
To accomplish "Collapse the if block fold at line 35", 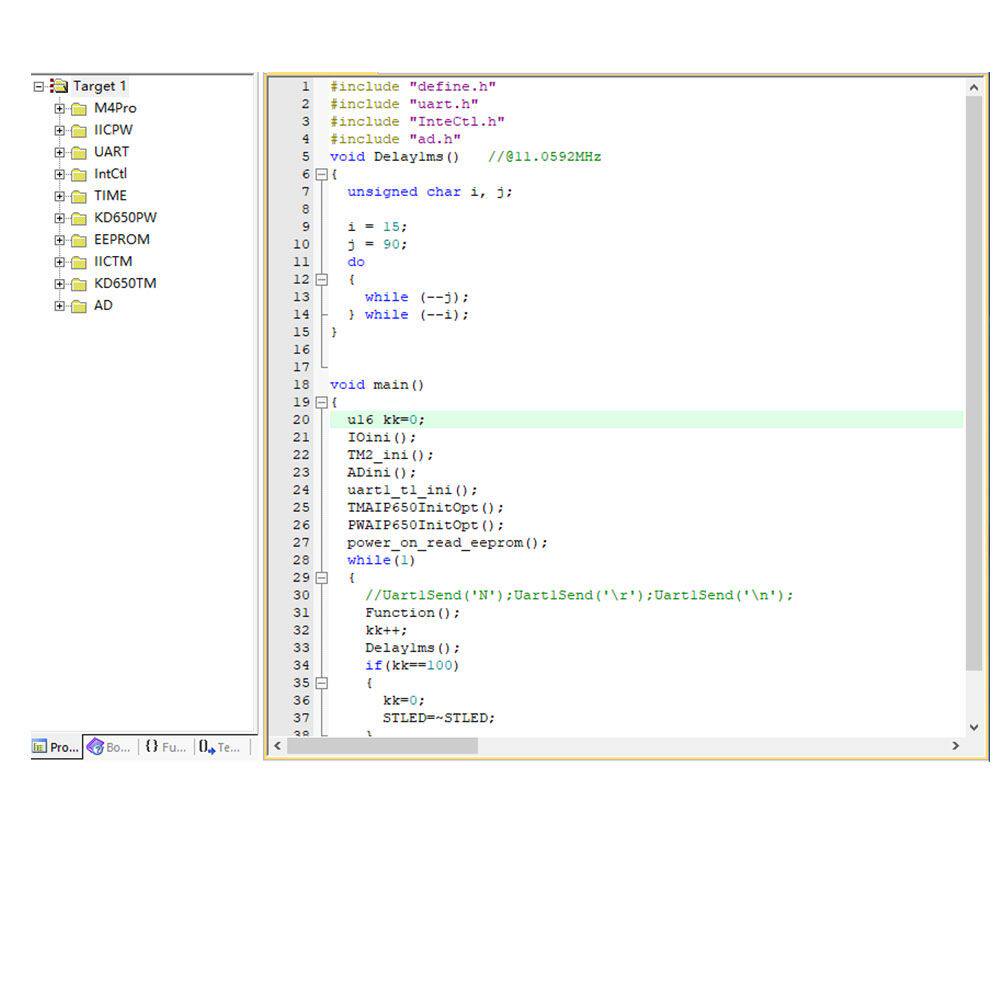I will 322,683.
